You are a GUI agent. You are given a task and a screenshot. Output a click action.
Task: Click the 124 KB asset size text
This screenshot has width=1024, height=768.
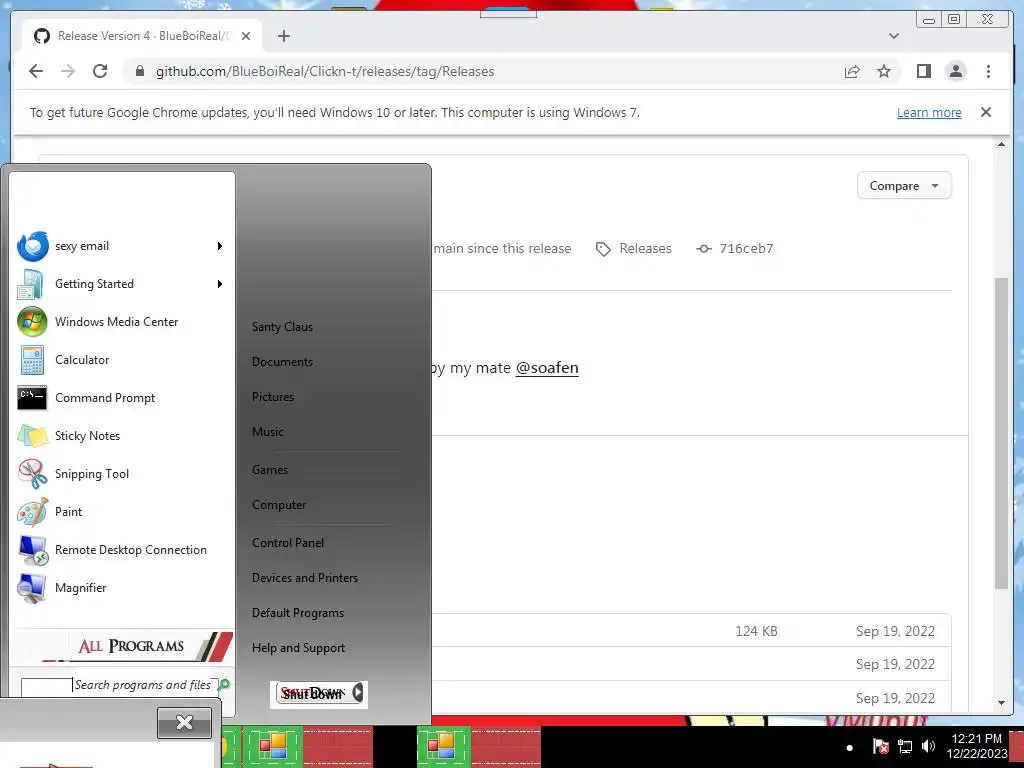pos(756,632)
